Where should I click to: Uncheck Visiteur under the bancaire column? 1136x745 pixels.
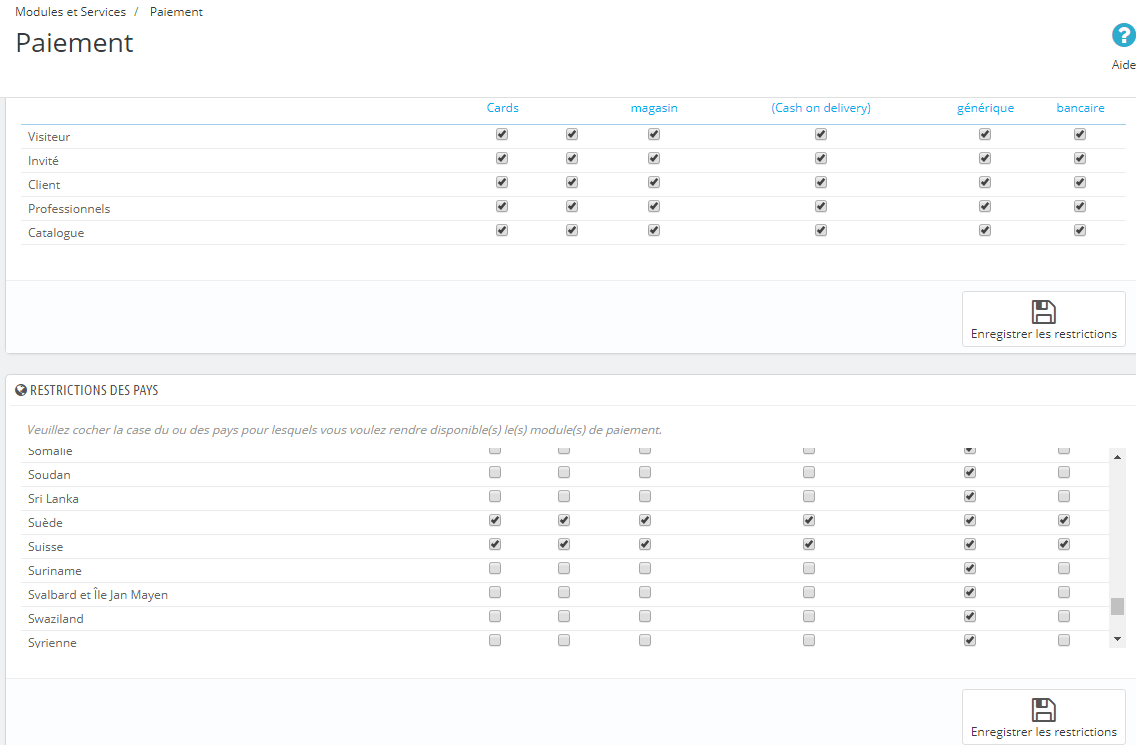tap(1079, 134)
